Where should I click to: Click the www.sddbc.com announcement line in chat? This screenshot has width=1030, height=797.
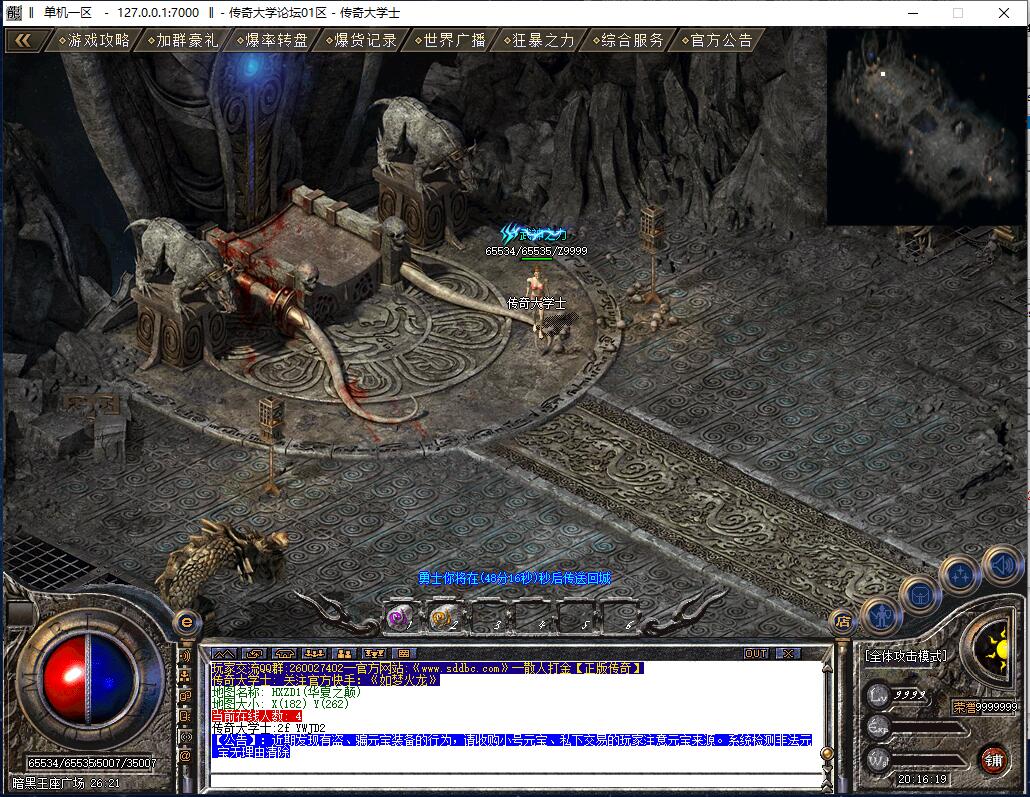click(x=427, y=668)
